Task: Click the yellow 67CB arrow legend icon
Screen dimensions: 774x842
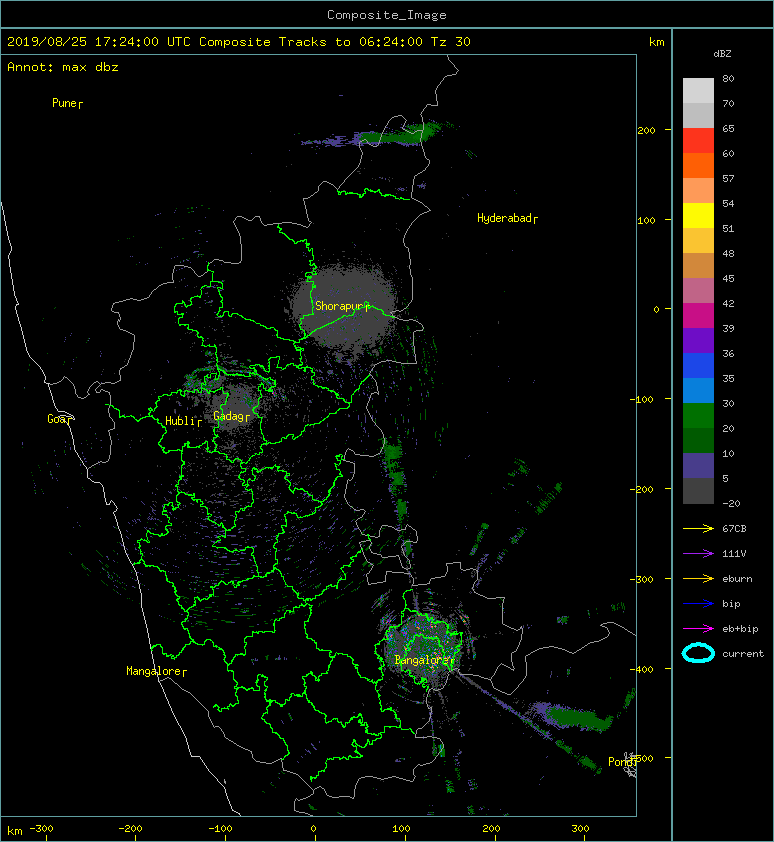Action: click(698, 528)
